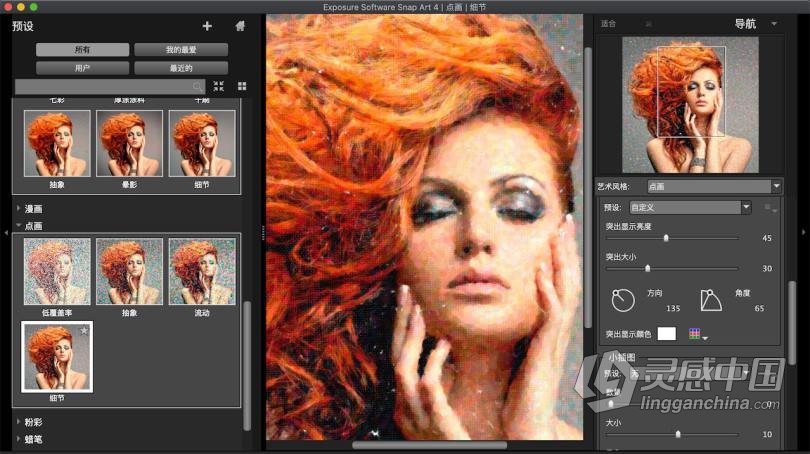Open the 预设 自定义 dropdown

click(x=690, y=208)
